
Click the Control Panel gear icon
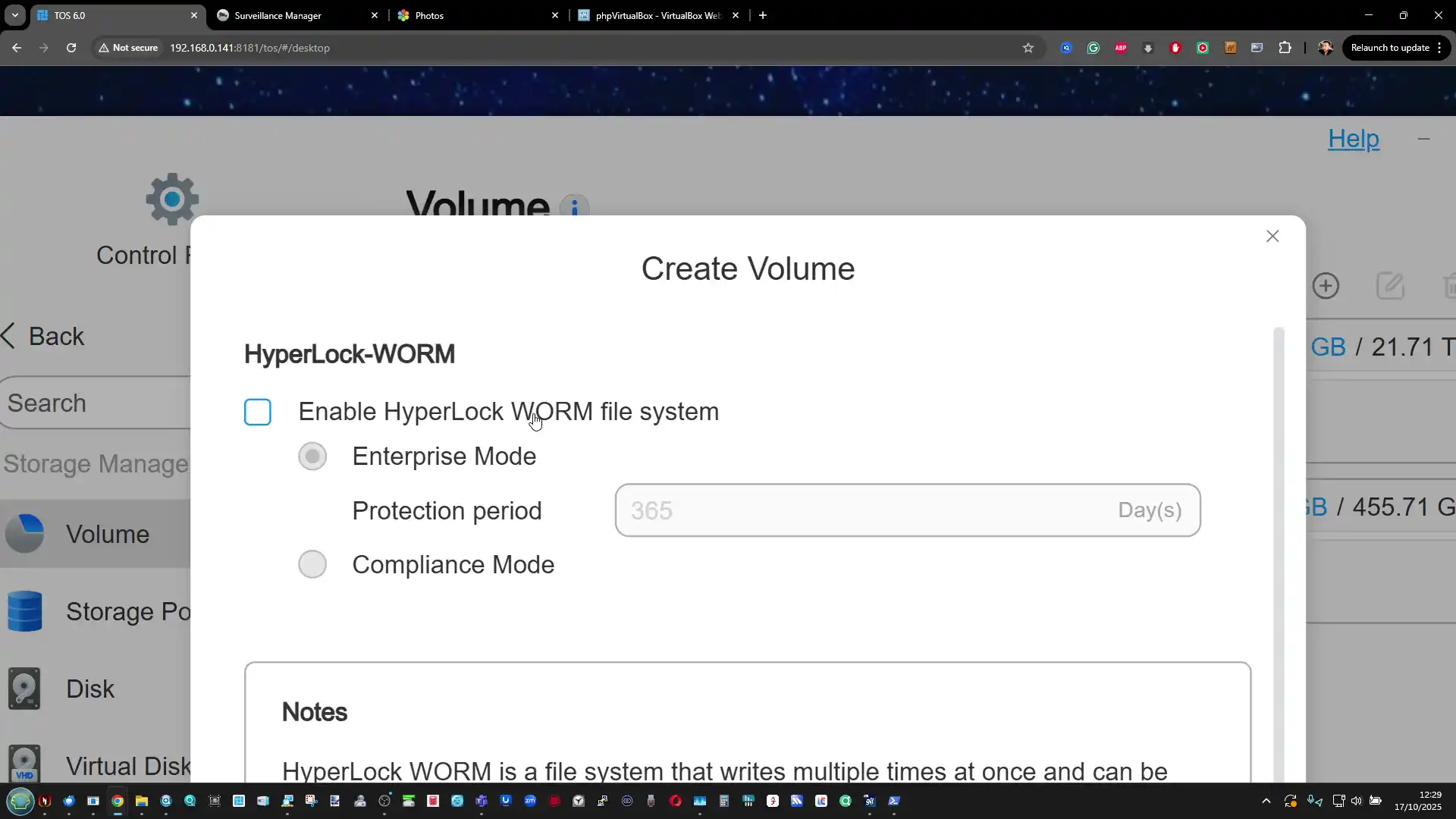pyautogui.click(x=172, y=199)
